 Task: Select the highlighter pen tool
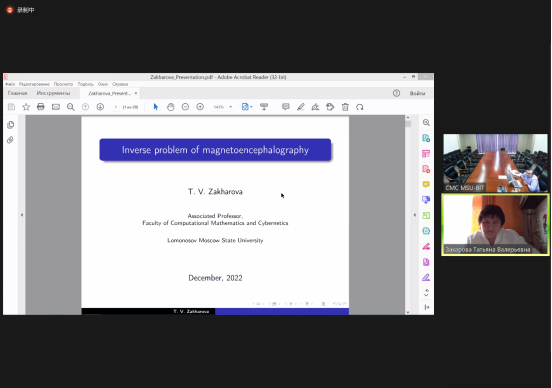click(x=300, y=107)
